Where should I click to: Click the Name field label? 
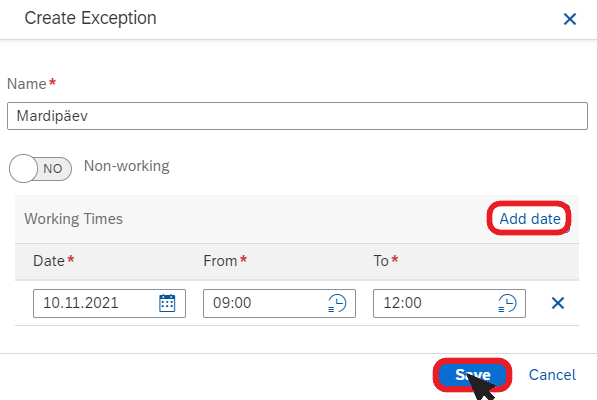pyautogui.click(x=27, y=84)
